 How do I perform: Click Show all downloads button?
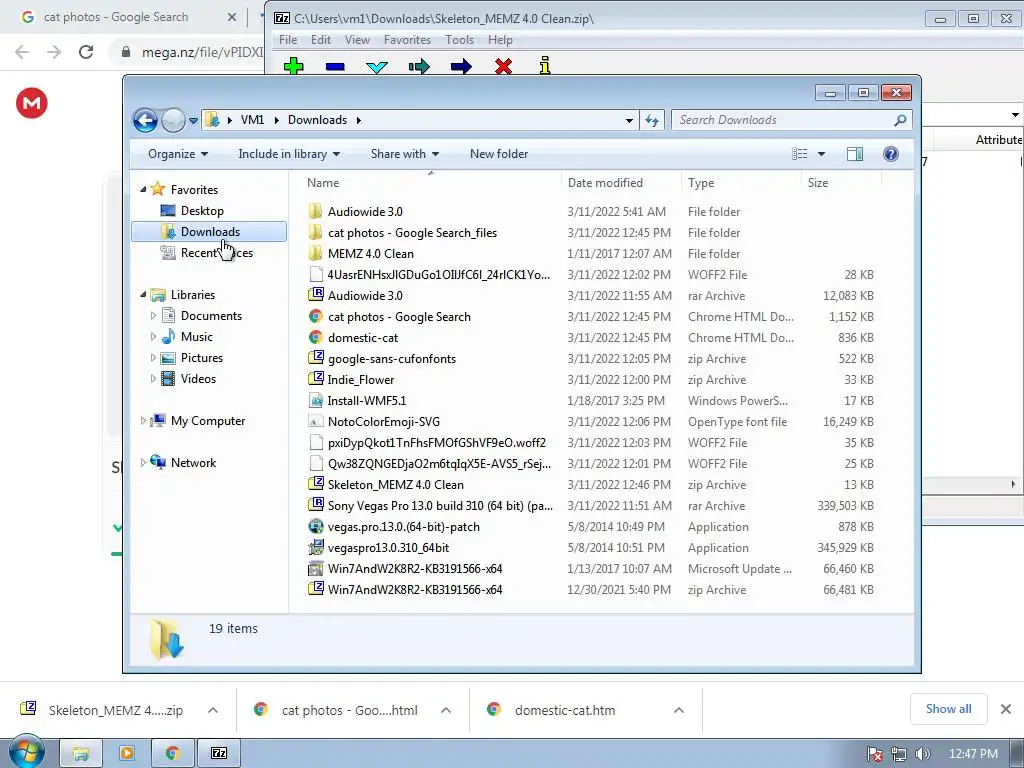(948, 709)
